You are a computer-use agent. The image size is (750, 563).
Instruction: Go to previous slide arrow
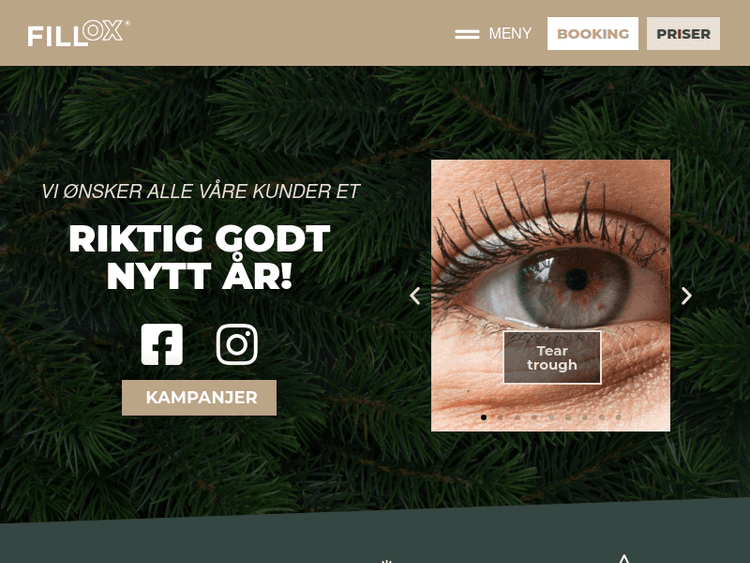(415, 296)
